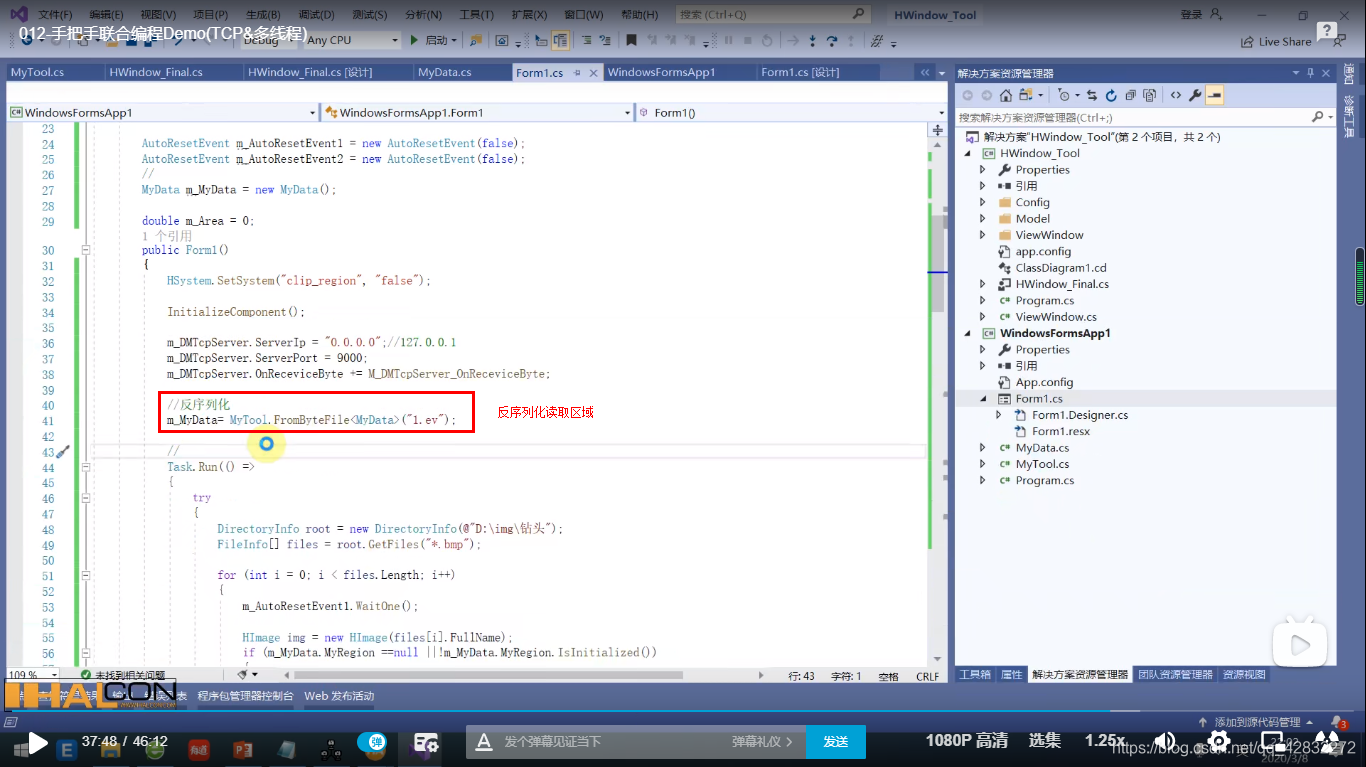Click the bookmark icon in toolbar

(x=632, y=40)
